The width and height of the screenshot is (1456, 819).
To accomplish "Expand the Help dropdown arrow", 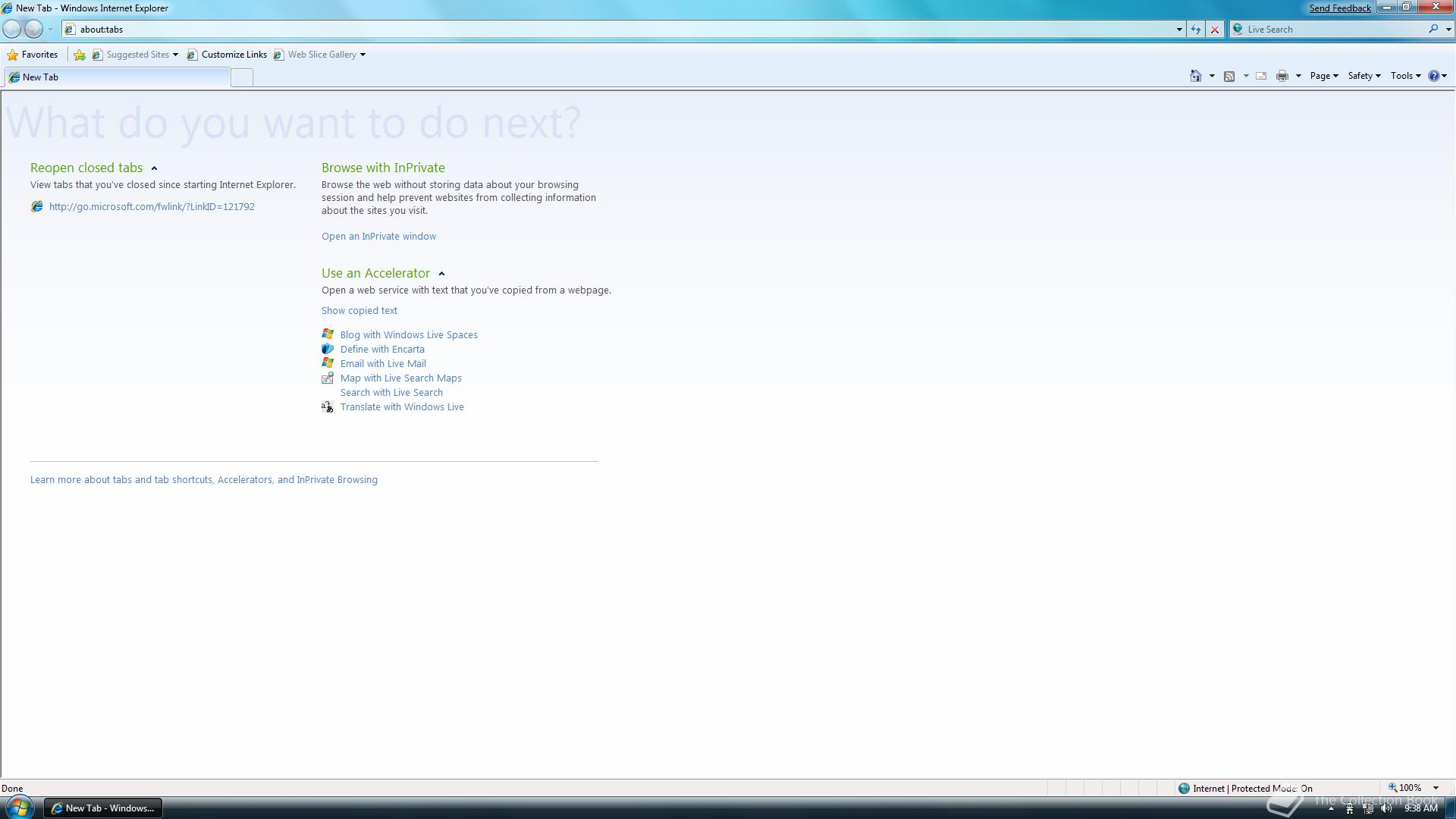I will pos(1444,76).
